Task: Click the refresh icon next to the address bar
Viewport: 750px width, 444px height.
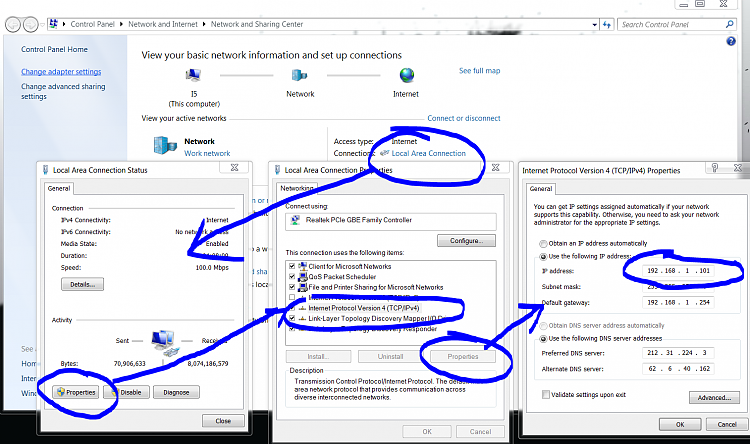Action: point(607,24)
